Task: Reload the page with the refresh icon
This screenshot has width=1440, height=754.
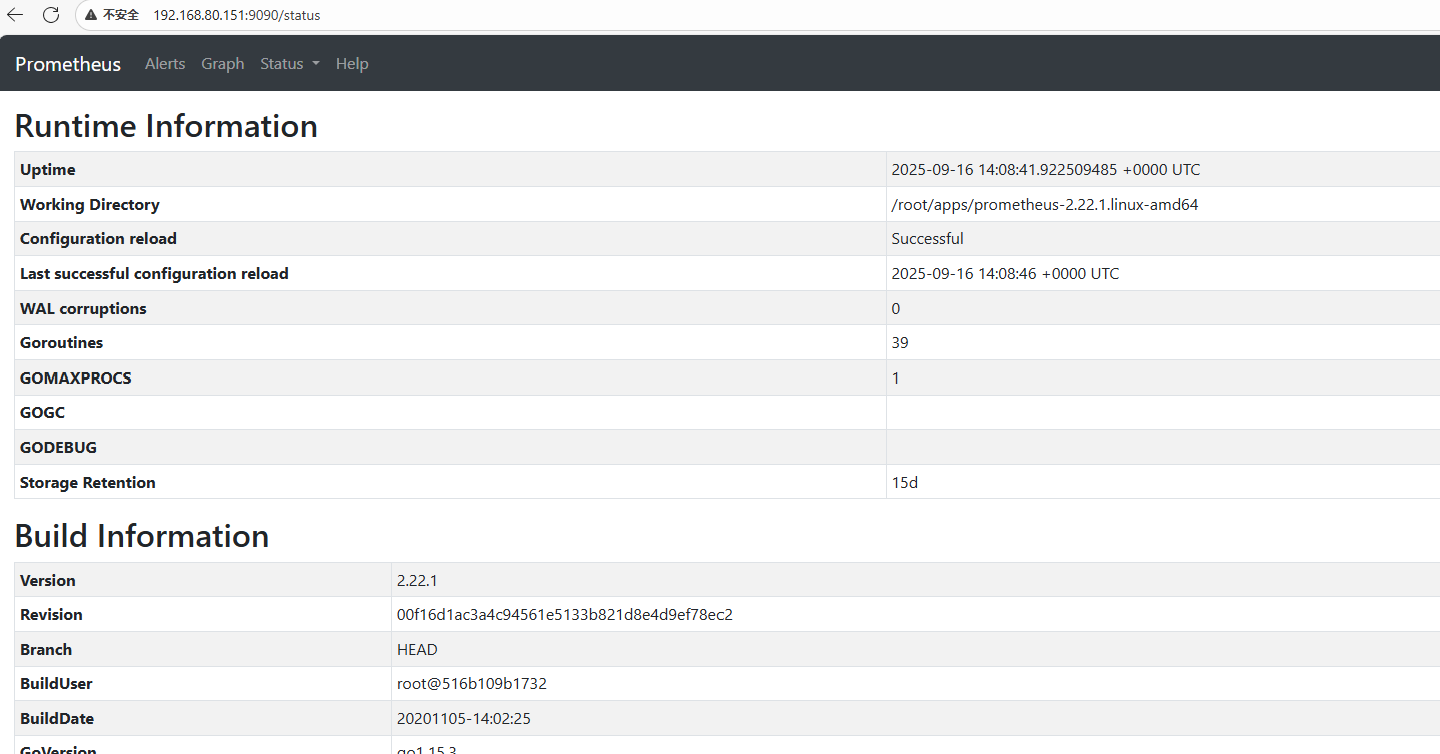Action: (x=51, y=15)
